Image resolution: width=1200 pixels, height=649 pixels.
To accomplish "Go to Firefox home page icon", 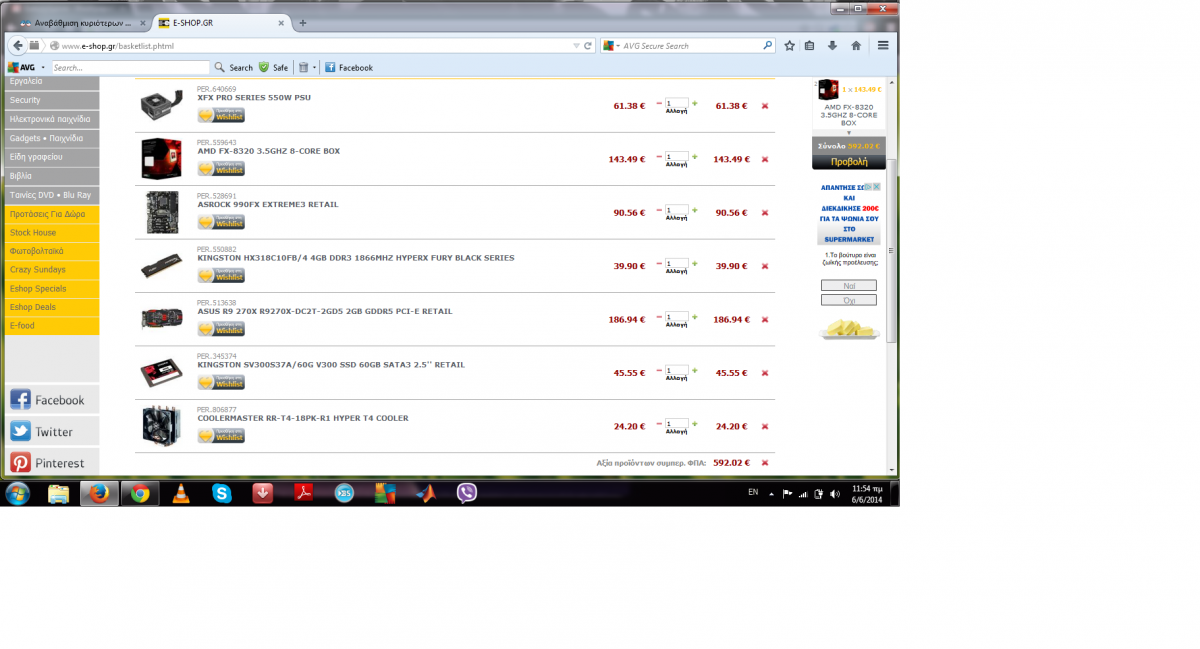I will click(x=856, y=45).
